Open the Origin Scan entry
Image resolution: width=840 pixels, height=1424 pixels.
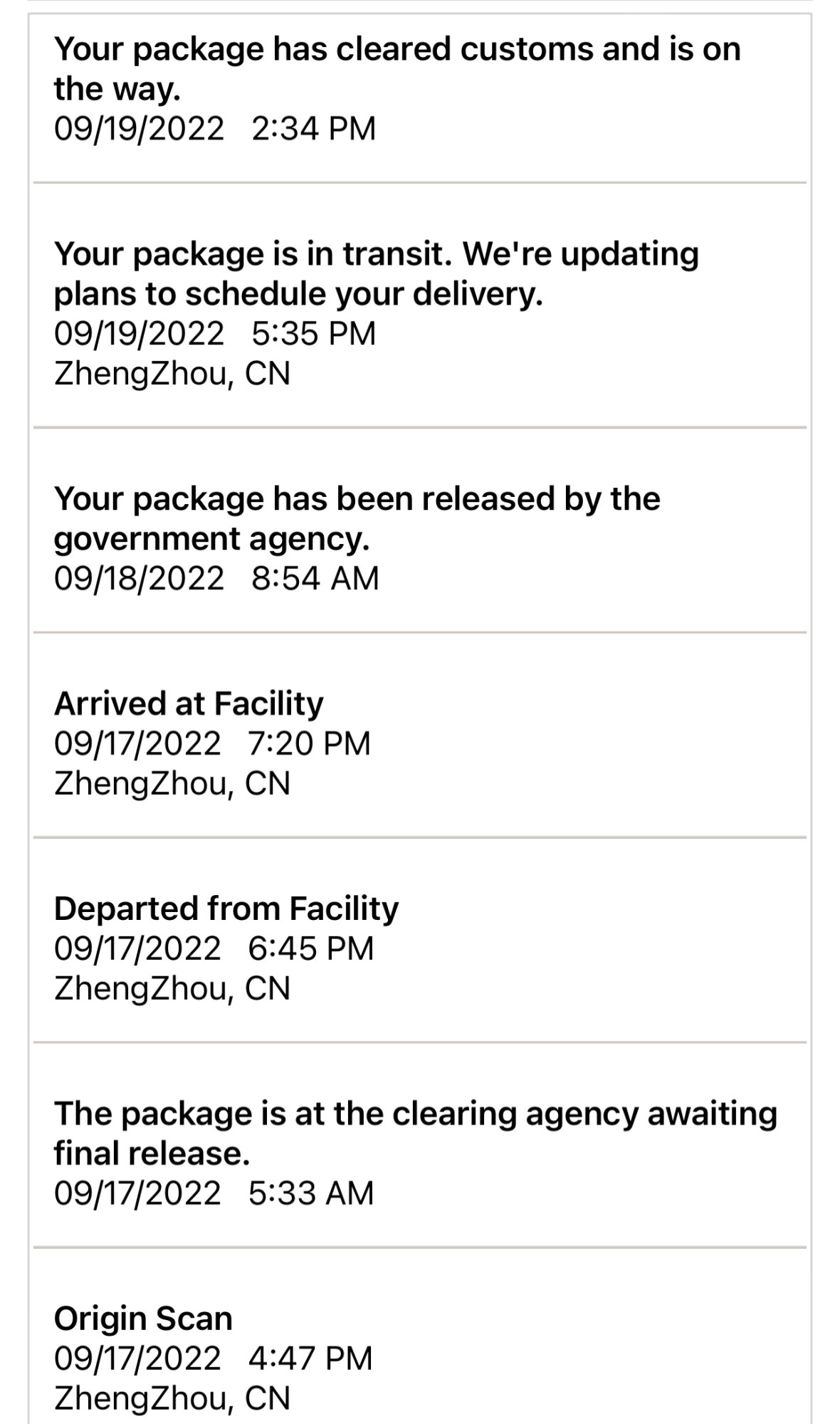(143, 1319)
